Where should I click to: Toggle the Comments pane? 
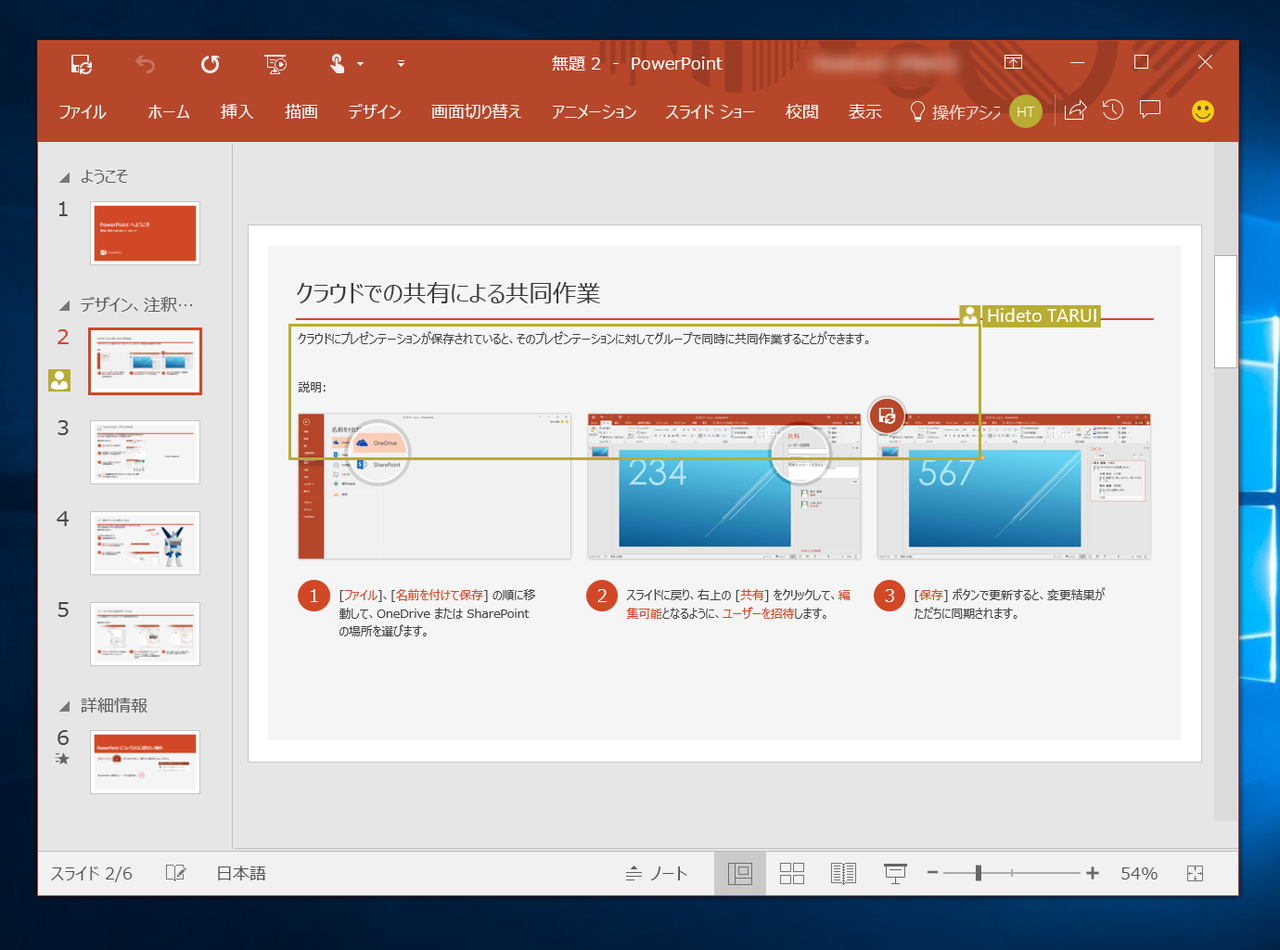pyautogui.click(x=1150, y=111)
